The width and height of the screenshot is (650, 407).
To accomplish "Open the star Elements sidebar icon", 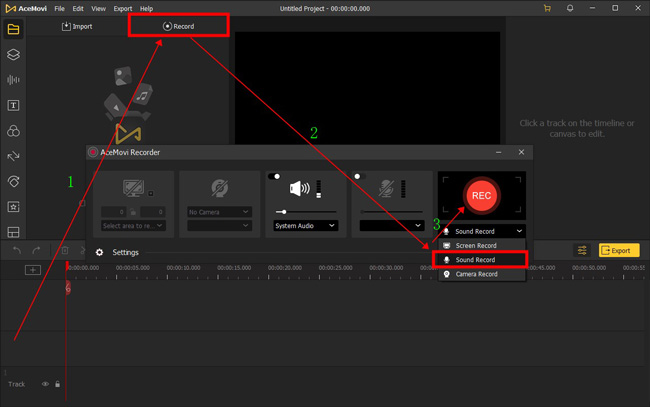I will click(13, 207).
